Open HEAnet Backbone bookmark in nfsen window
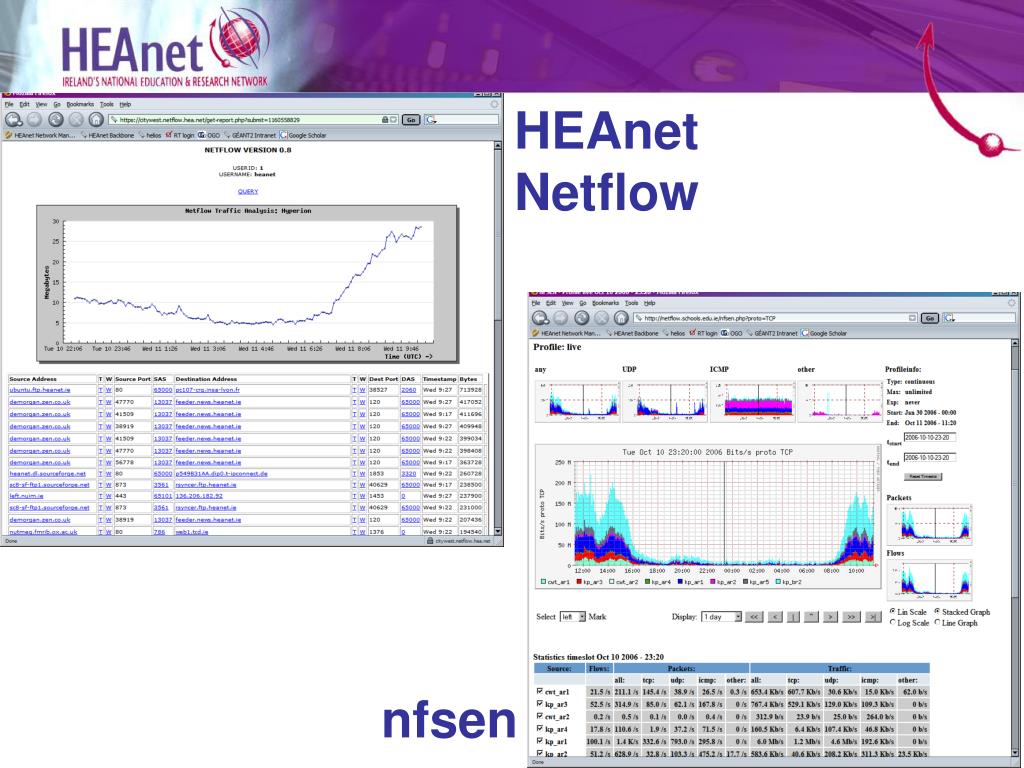Image resolution: width=1024 pixels, height=768 pixels. pyautogui.click(x=632, y=333)
